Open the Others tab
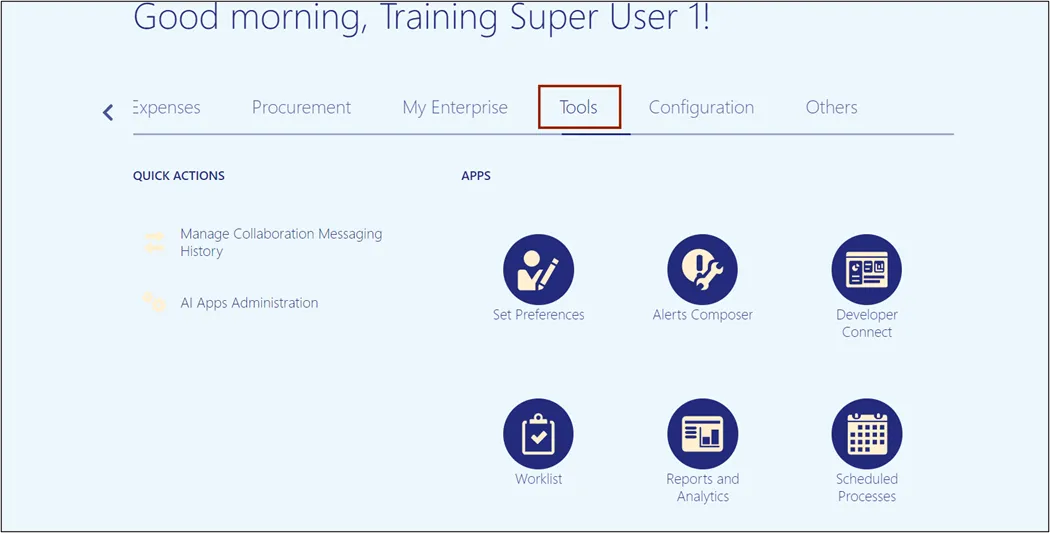 point(831,108)
